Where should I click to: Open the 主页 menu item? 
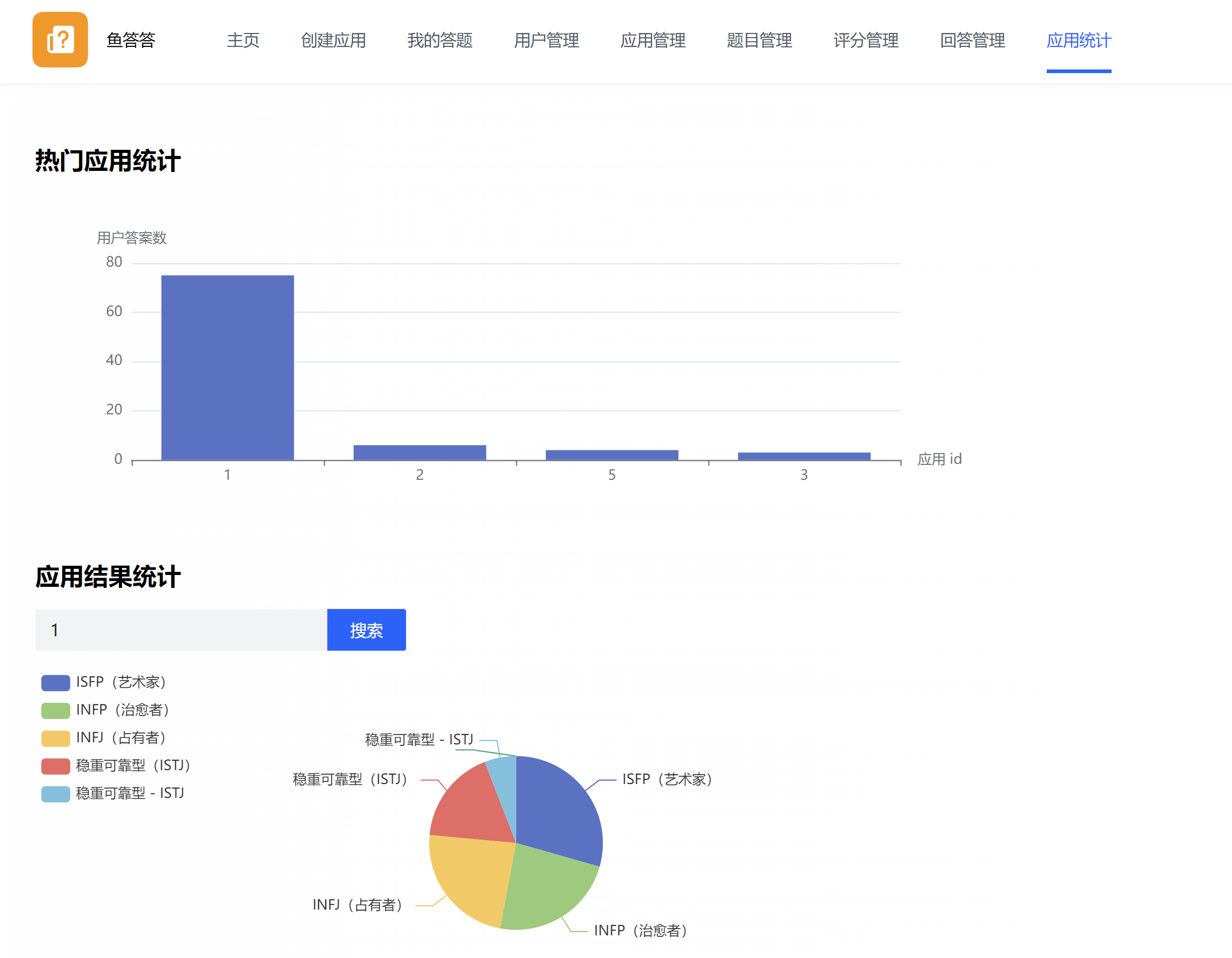[x=242, y=40]
